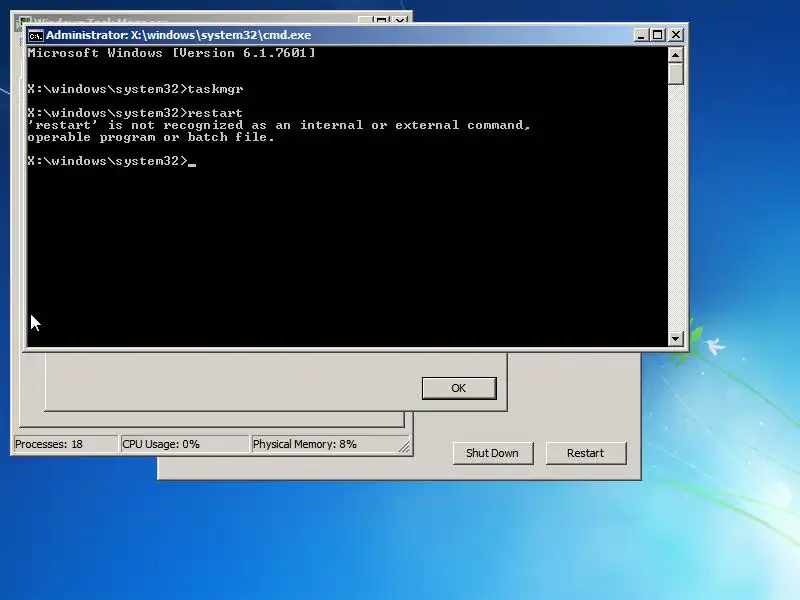Click the scroll up arrow in cmd window
Image resolution: width=800 pixels, height=600 pixels.
[676, 54]
